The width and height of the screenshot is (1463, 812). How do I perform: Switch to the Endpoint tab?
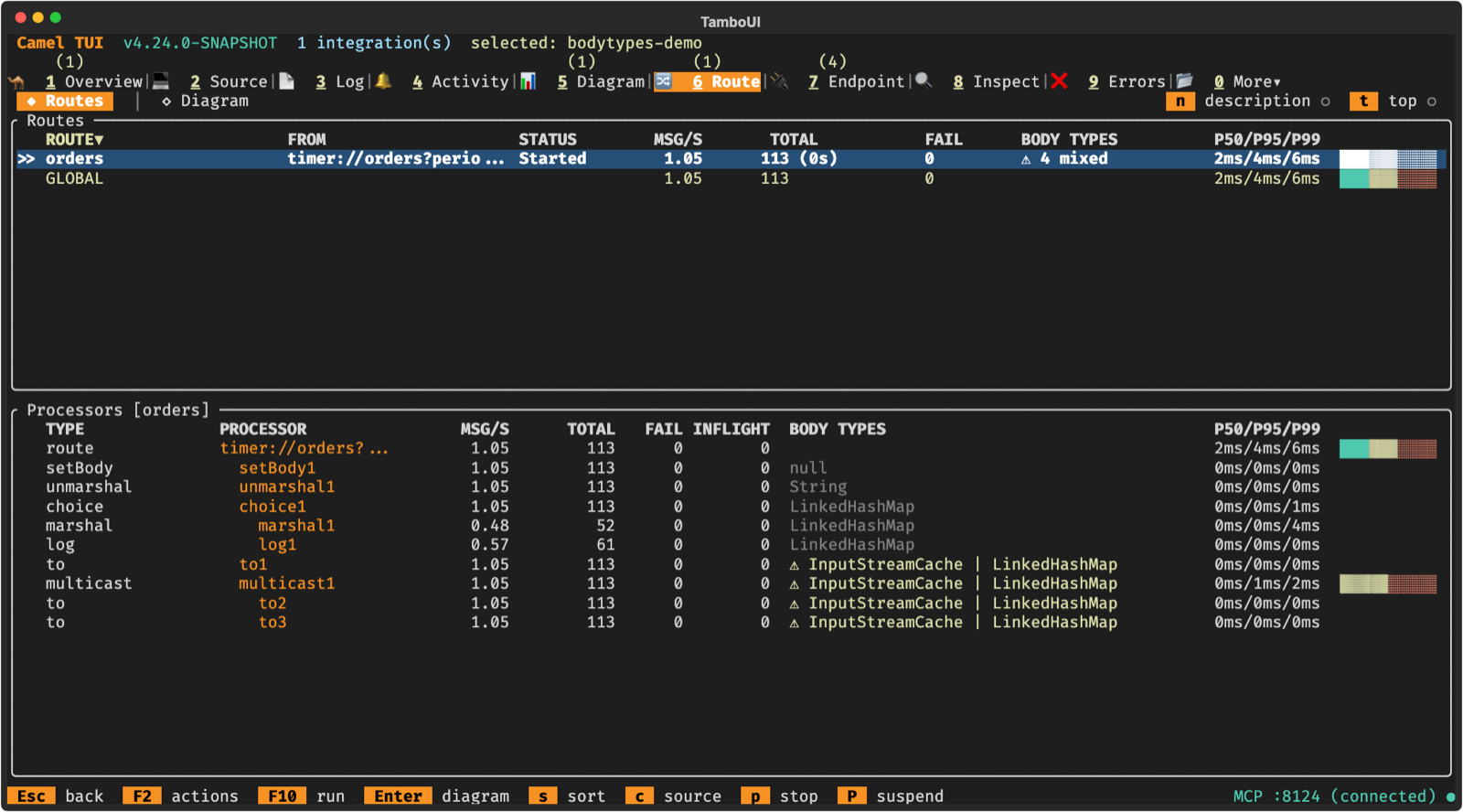[857, 81]
